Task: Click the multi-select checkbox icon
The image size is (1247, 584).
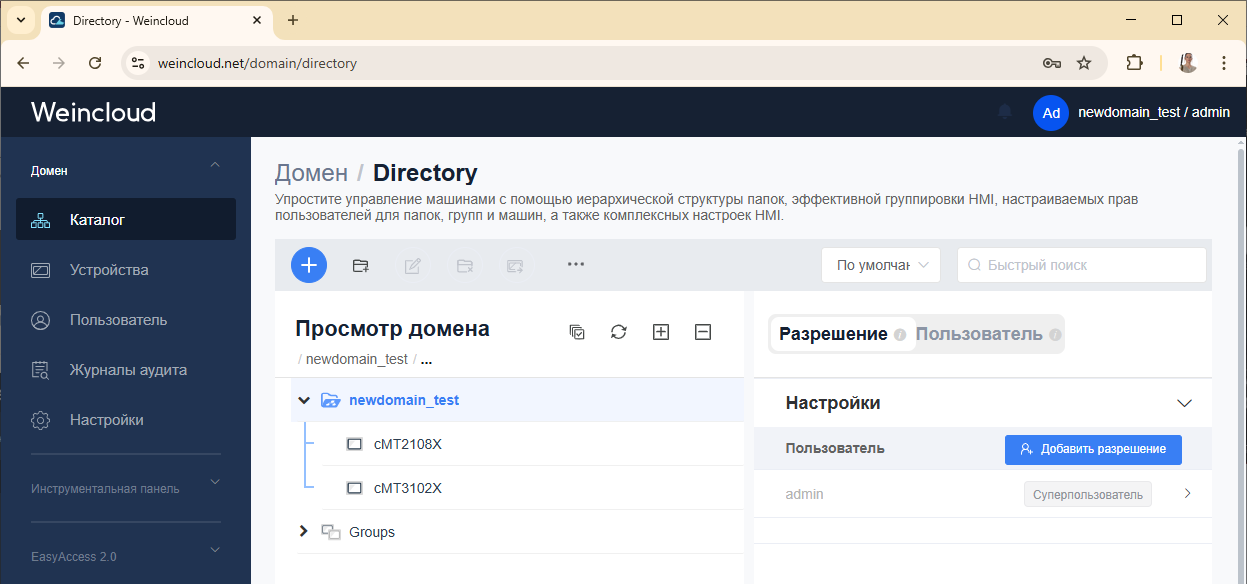Action: [x=577, y=332]
